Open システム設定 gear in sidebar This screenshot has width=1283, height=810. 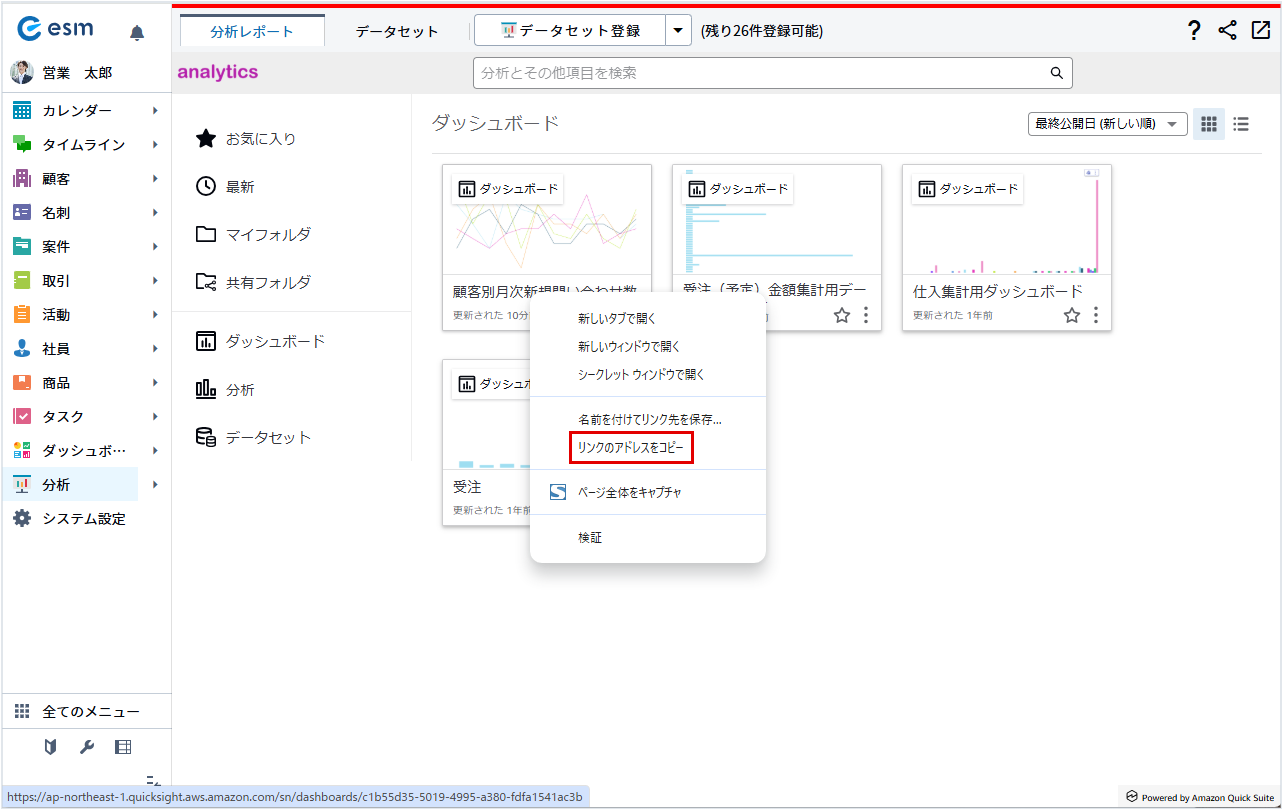[22, 519]
